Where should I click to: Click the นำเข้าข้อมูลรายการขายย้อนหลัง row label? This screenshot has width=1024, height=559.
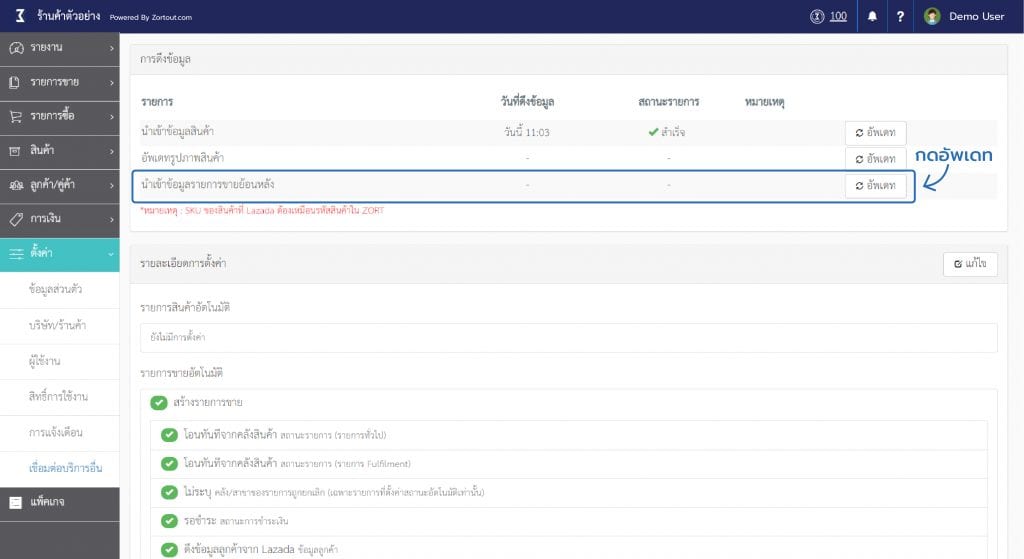point(208,185)
